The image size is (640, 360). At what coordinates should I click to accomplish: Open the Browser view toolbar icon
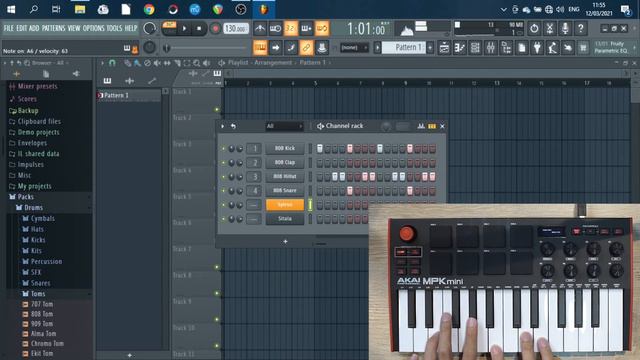coord(506,48)
